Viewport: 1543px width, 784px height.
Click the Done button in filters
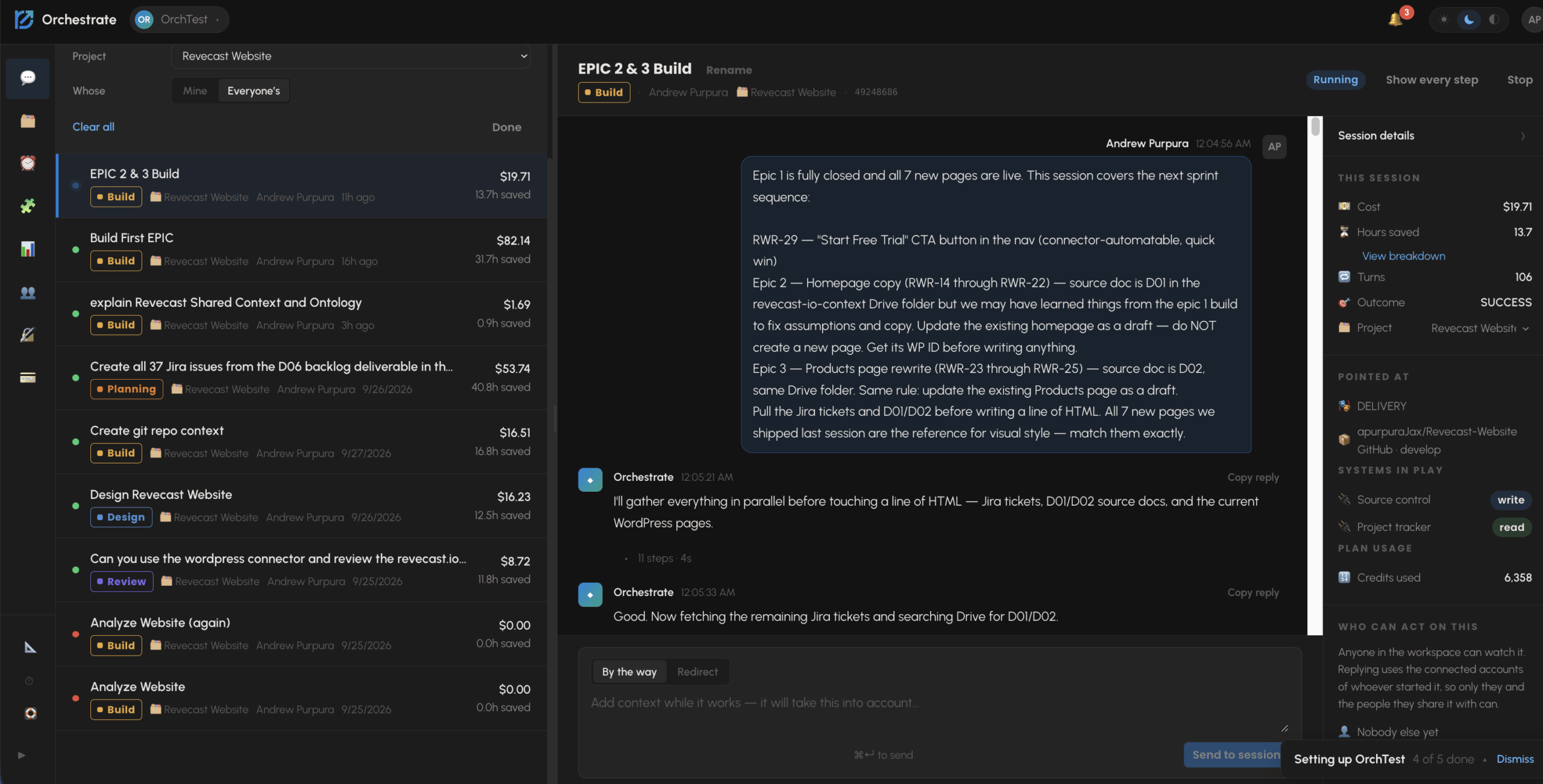point(506,127)
